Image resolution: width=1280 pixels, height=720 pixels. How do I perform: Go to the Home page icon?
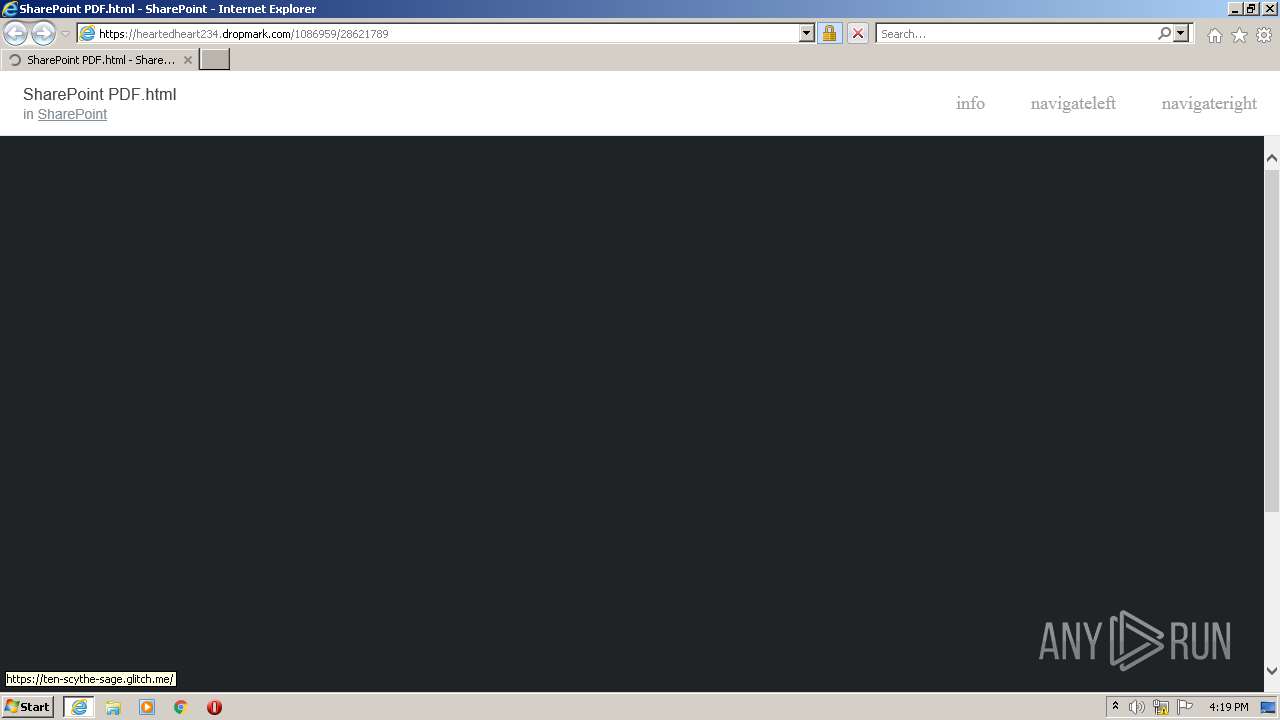[1214, 35]
